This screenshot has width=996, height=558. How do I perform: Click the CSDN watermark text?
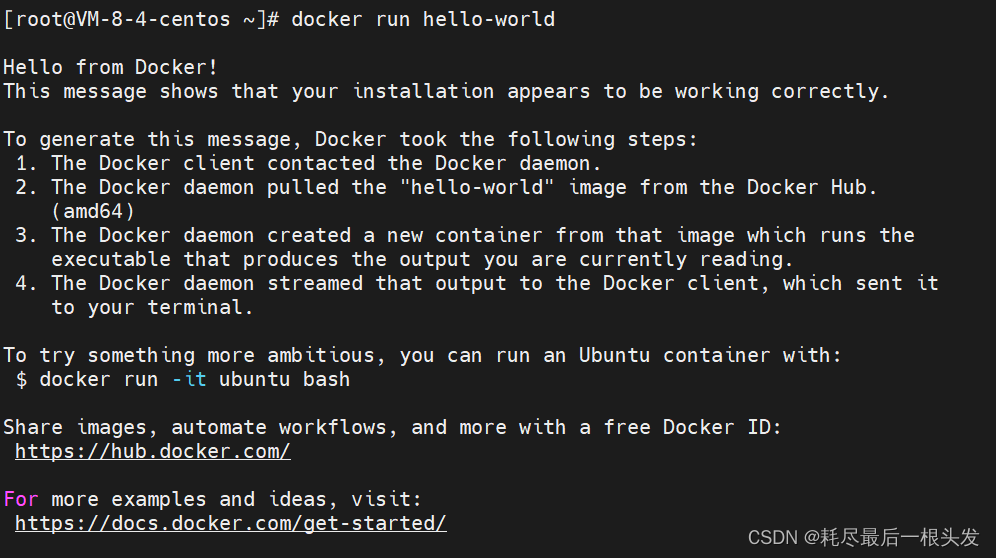(863, 537)
